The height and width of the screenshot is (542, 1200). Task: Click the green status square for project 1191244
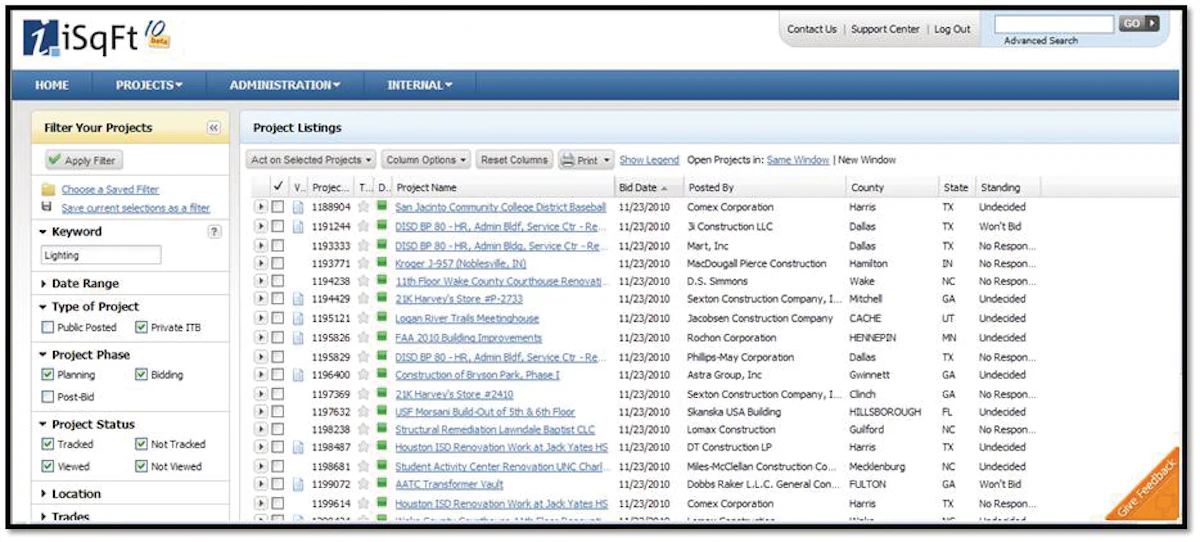[x=382, y=226]
